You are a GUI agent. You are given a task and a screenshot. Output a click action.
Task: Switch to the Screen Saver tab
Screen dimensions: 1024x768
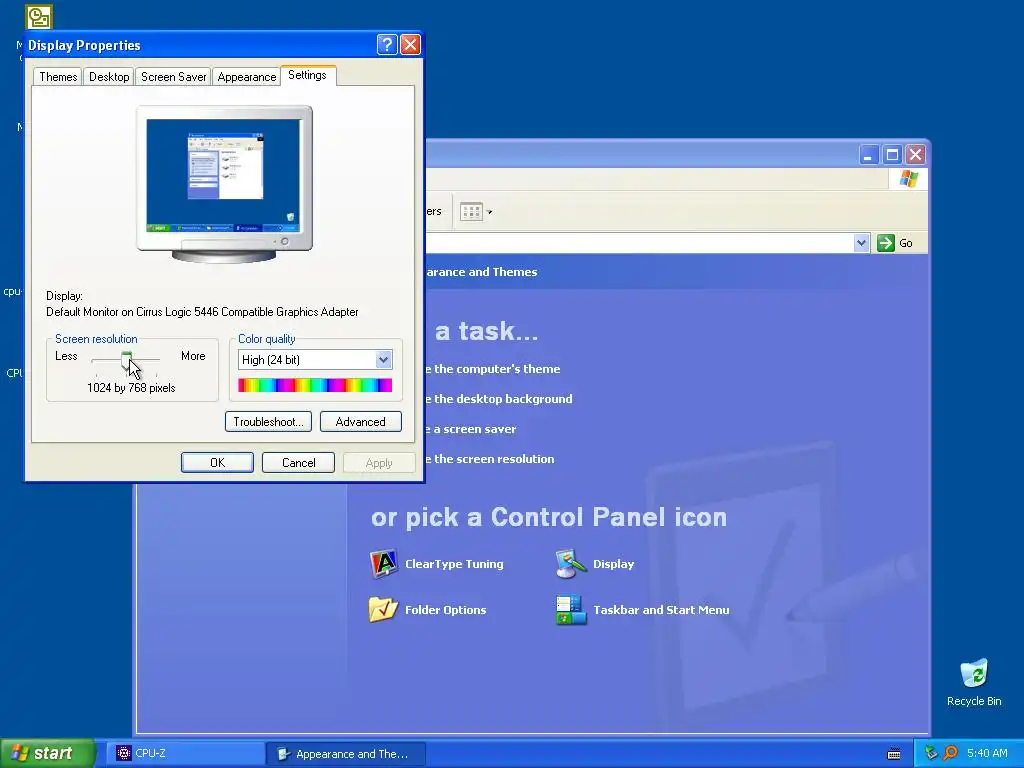174,77
